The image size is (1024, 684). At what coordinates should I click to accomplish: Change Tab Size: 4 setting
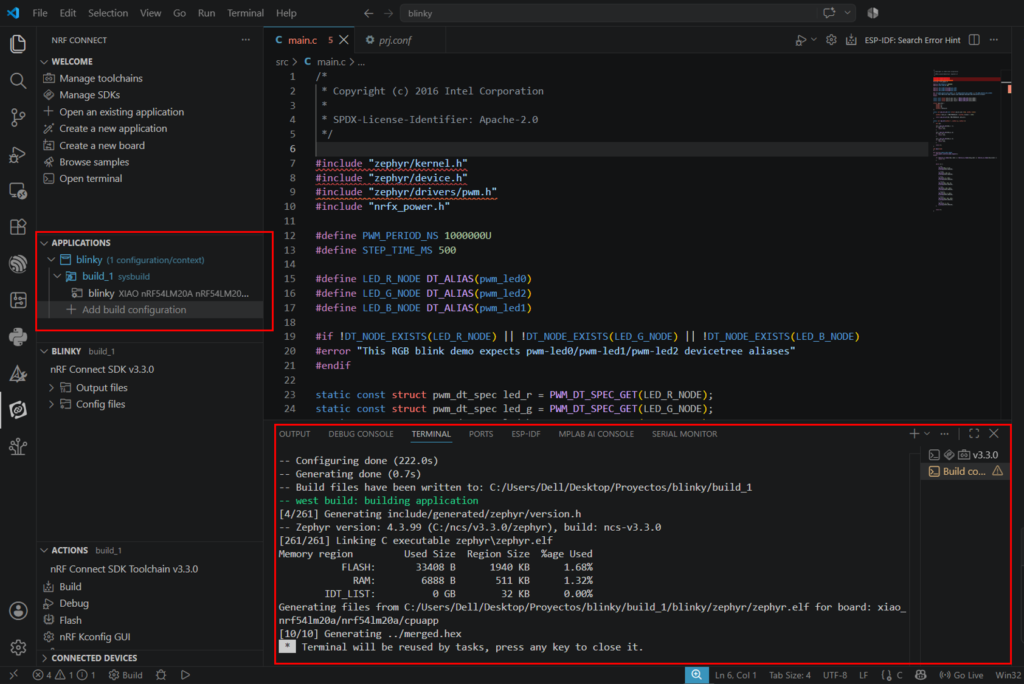790,675
